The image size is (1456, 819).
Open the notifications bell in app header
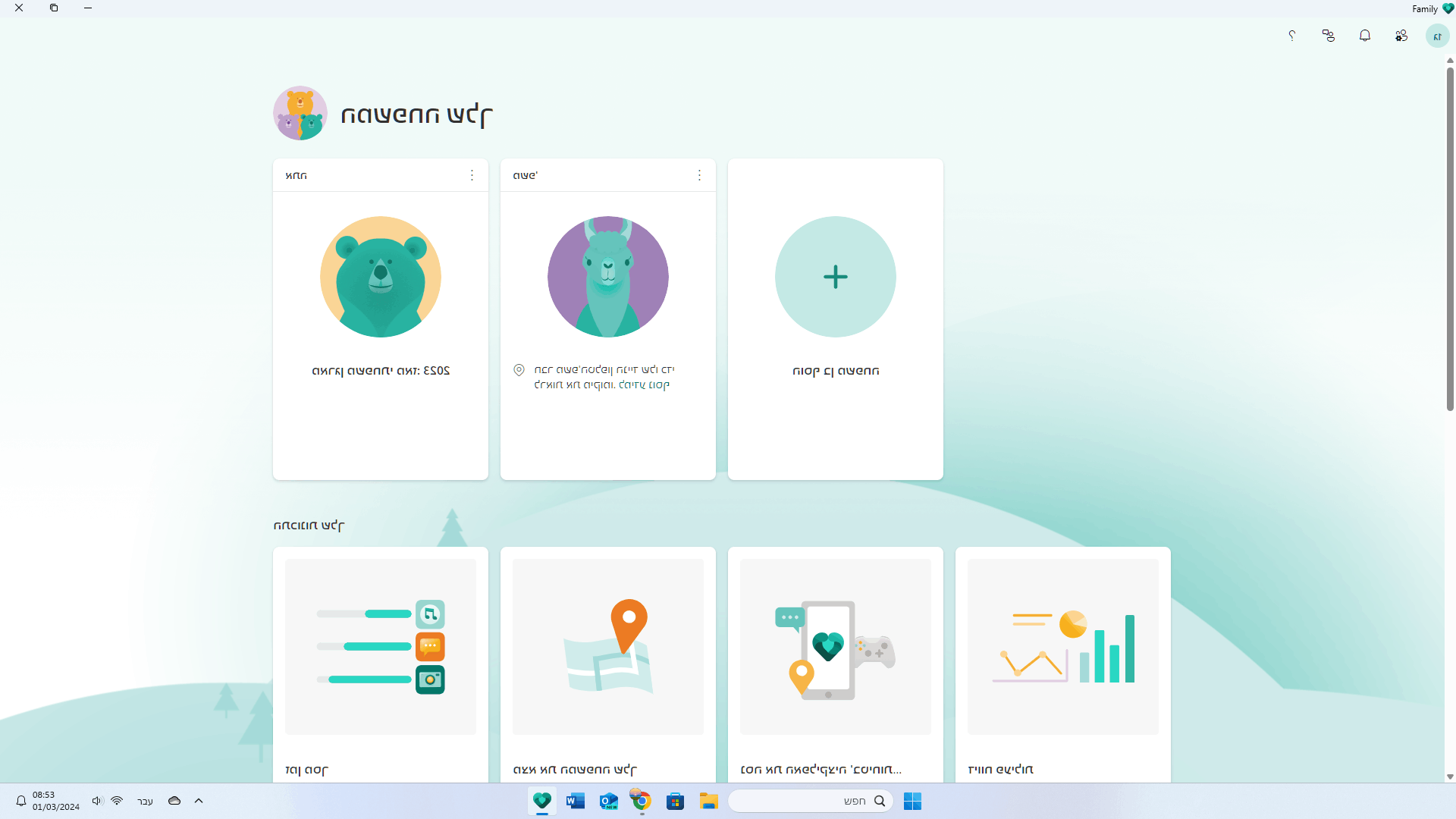(1365, 36)
